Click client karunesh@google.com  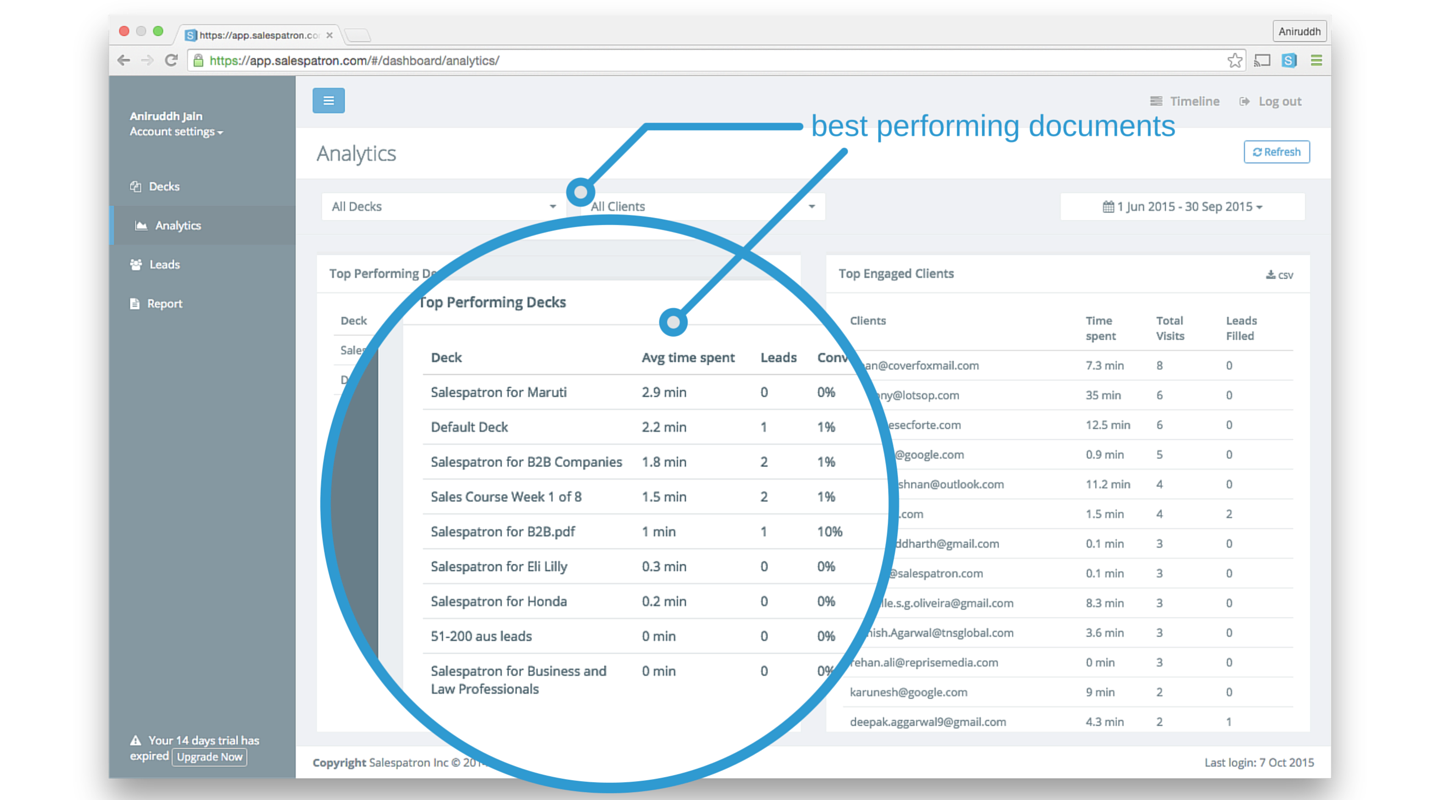pyautogui.click(x=908, y=692)
